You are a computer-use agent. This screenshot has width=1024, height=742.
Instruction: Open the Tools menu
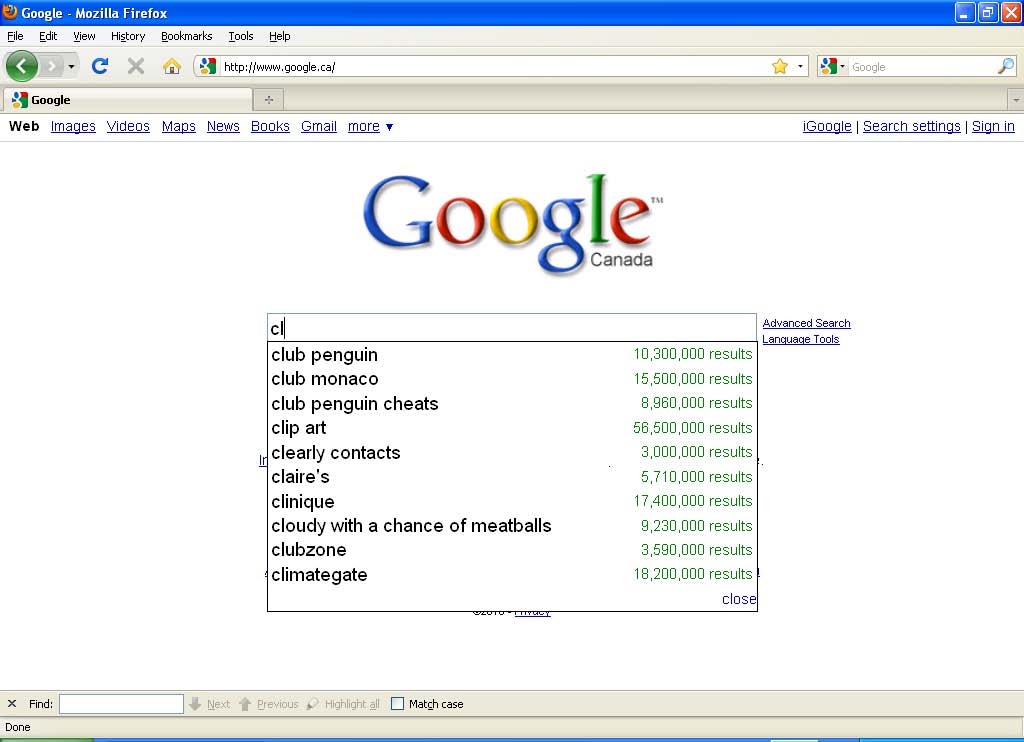tap(240, 36)
